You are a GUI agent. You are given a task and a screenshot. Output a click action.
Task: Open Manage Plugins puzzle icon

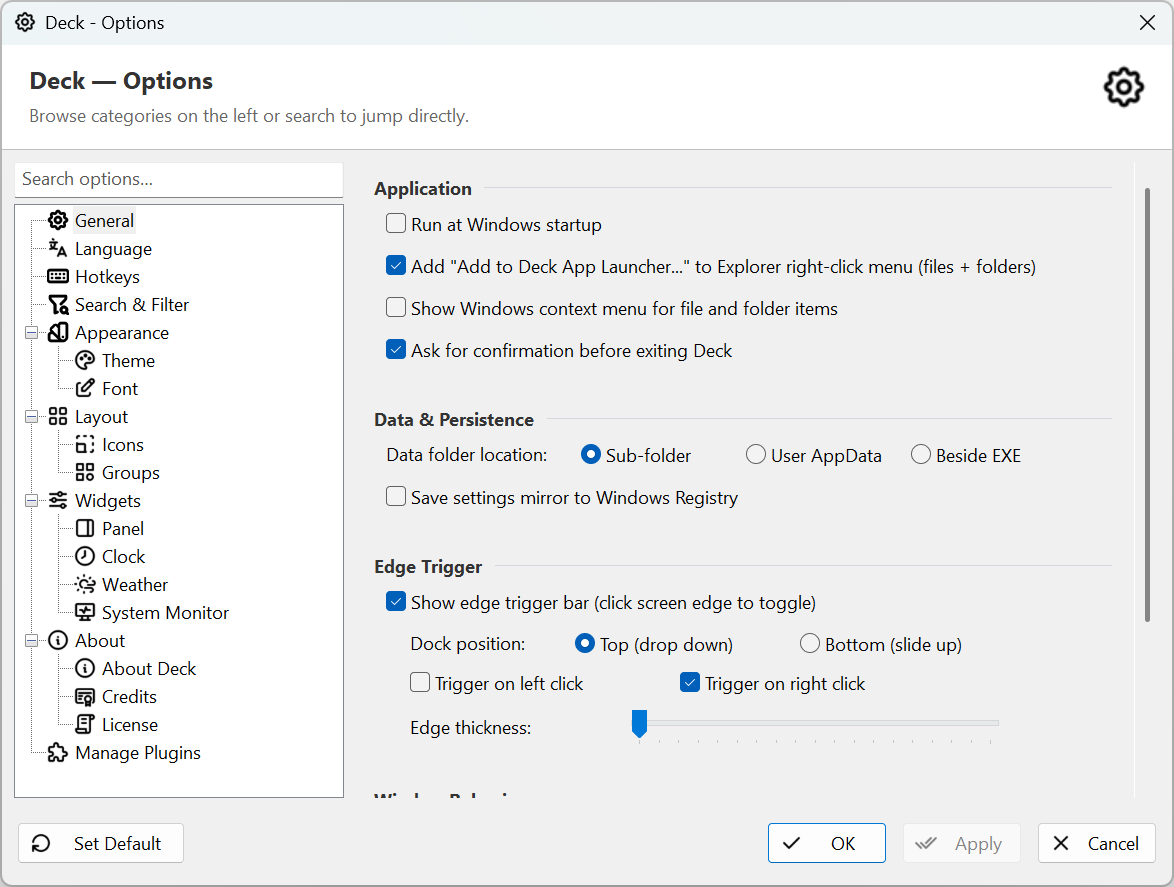58,753
